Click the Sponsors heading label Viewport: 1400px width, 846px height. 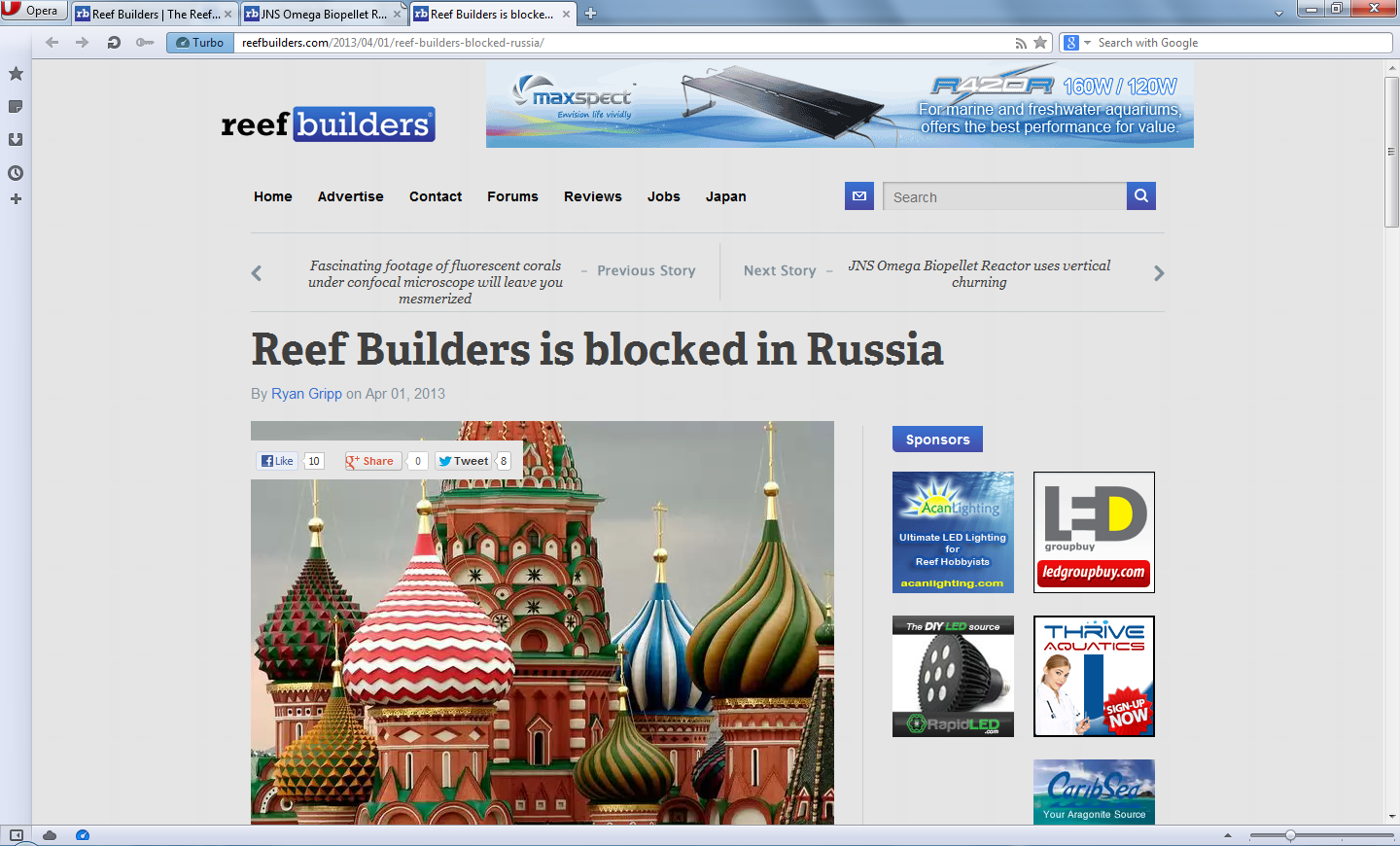tap(937, 440)
